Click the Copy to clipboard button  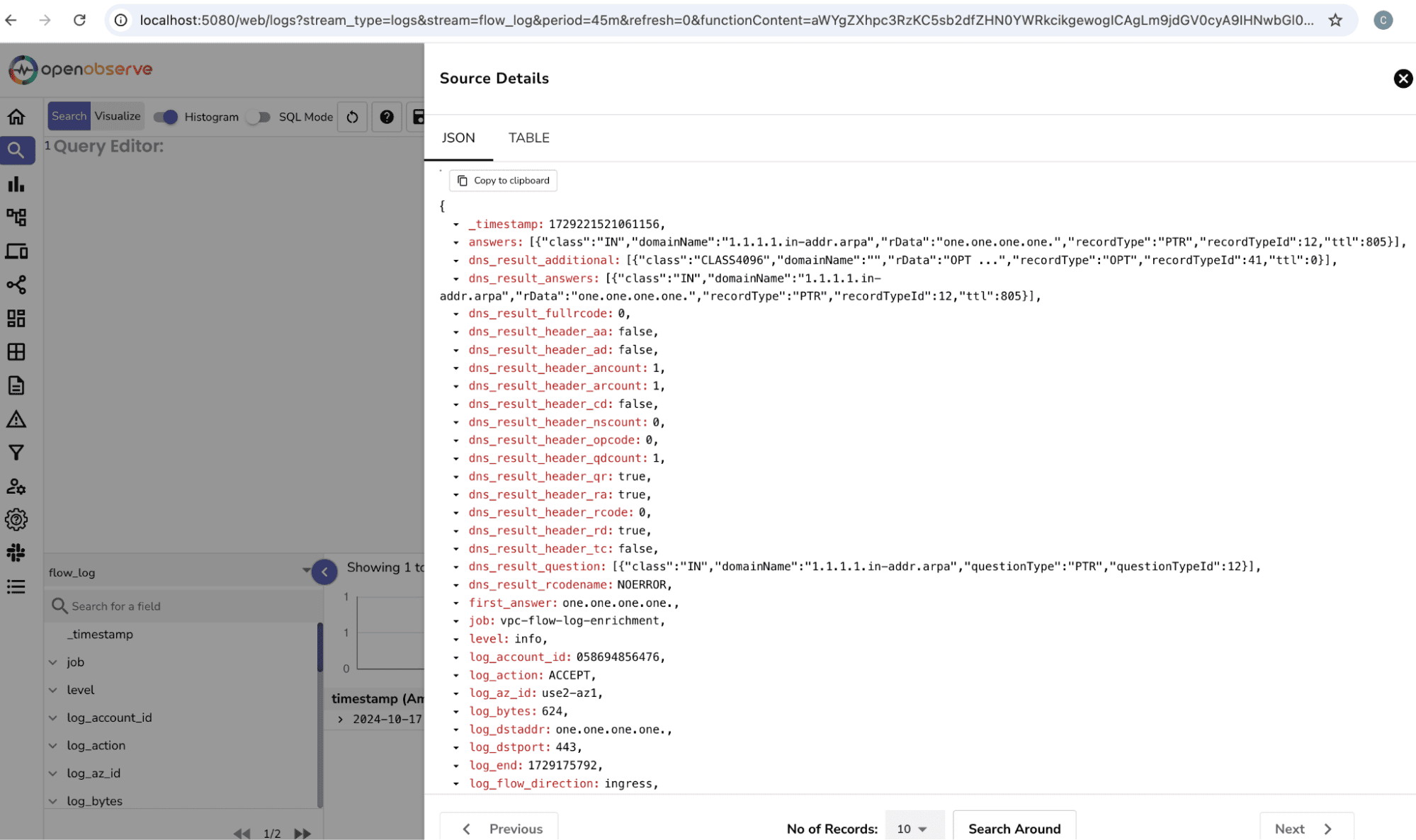502,181
